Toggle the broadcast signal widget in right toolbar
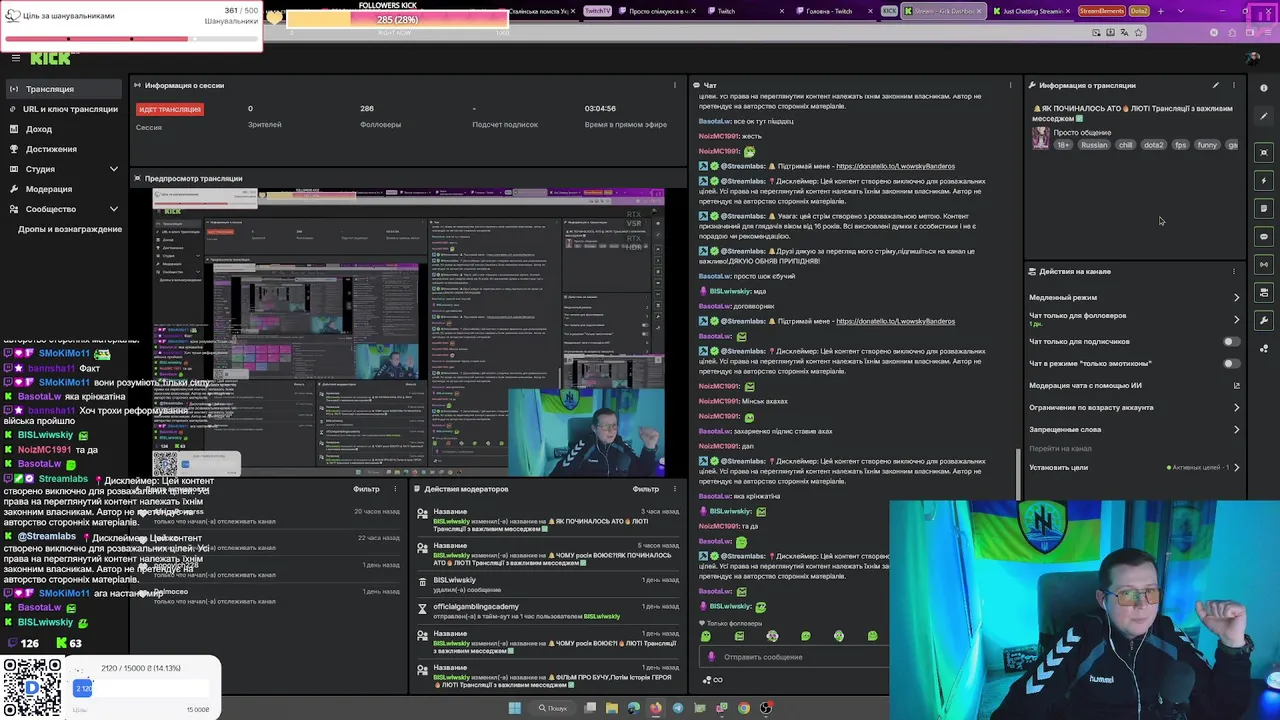 [x=1264, y=265]
